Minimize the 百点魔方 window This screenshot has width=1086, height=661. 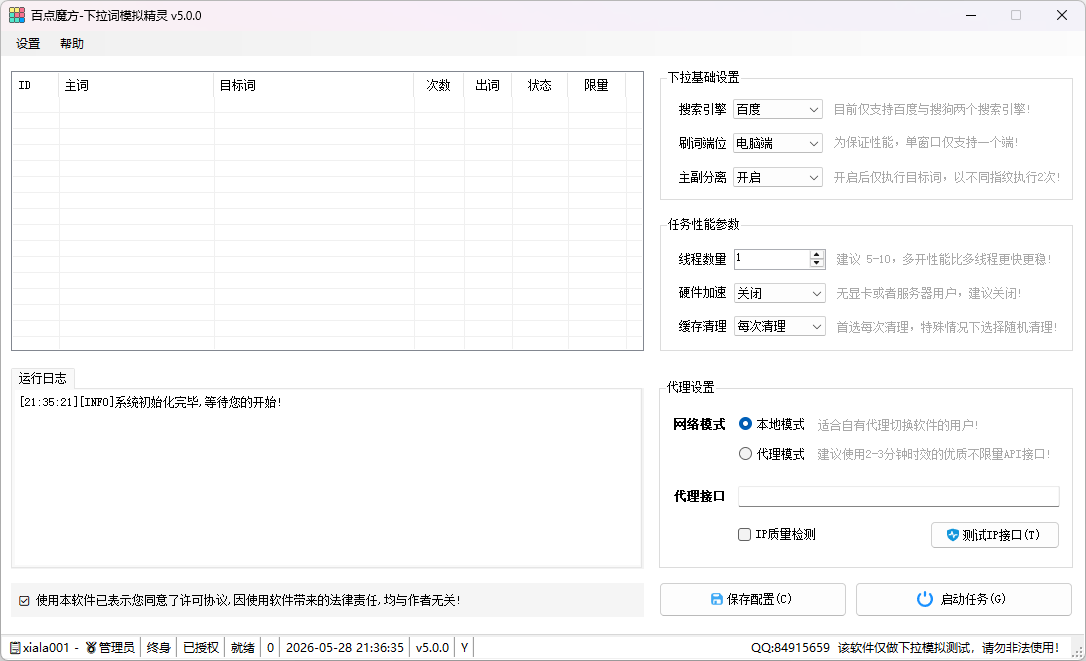[971, 15]
